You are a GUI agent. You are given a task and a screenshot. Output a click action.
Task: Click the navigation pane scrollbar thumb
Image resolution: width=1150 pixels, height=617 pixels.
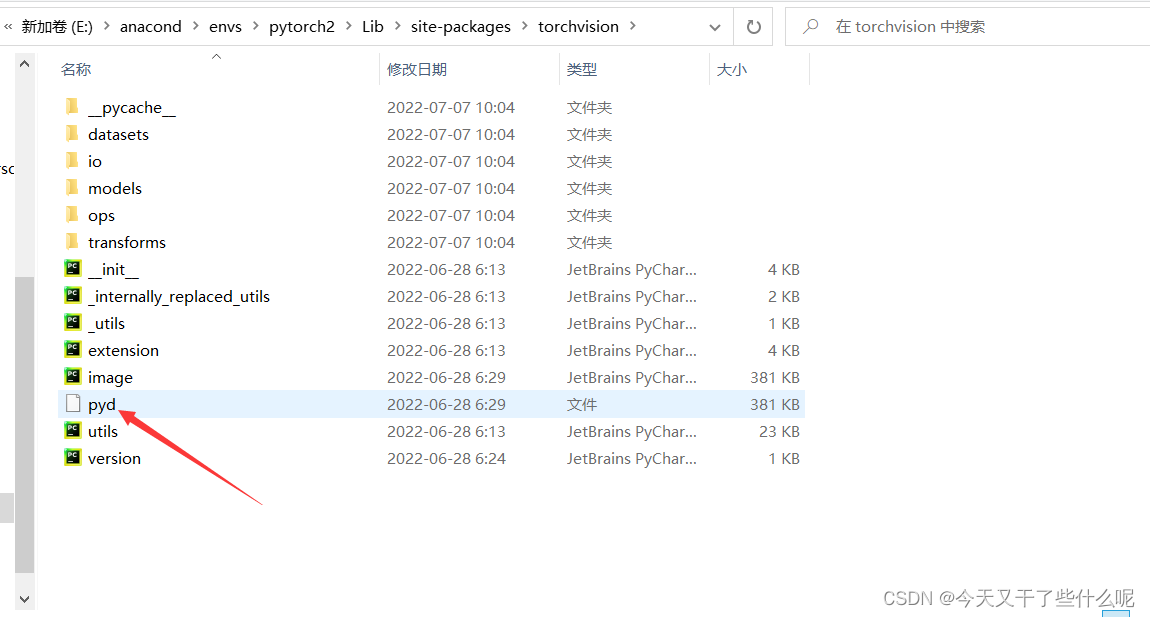point(24,424)
